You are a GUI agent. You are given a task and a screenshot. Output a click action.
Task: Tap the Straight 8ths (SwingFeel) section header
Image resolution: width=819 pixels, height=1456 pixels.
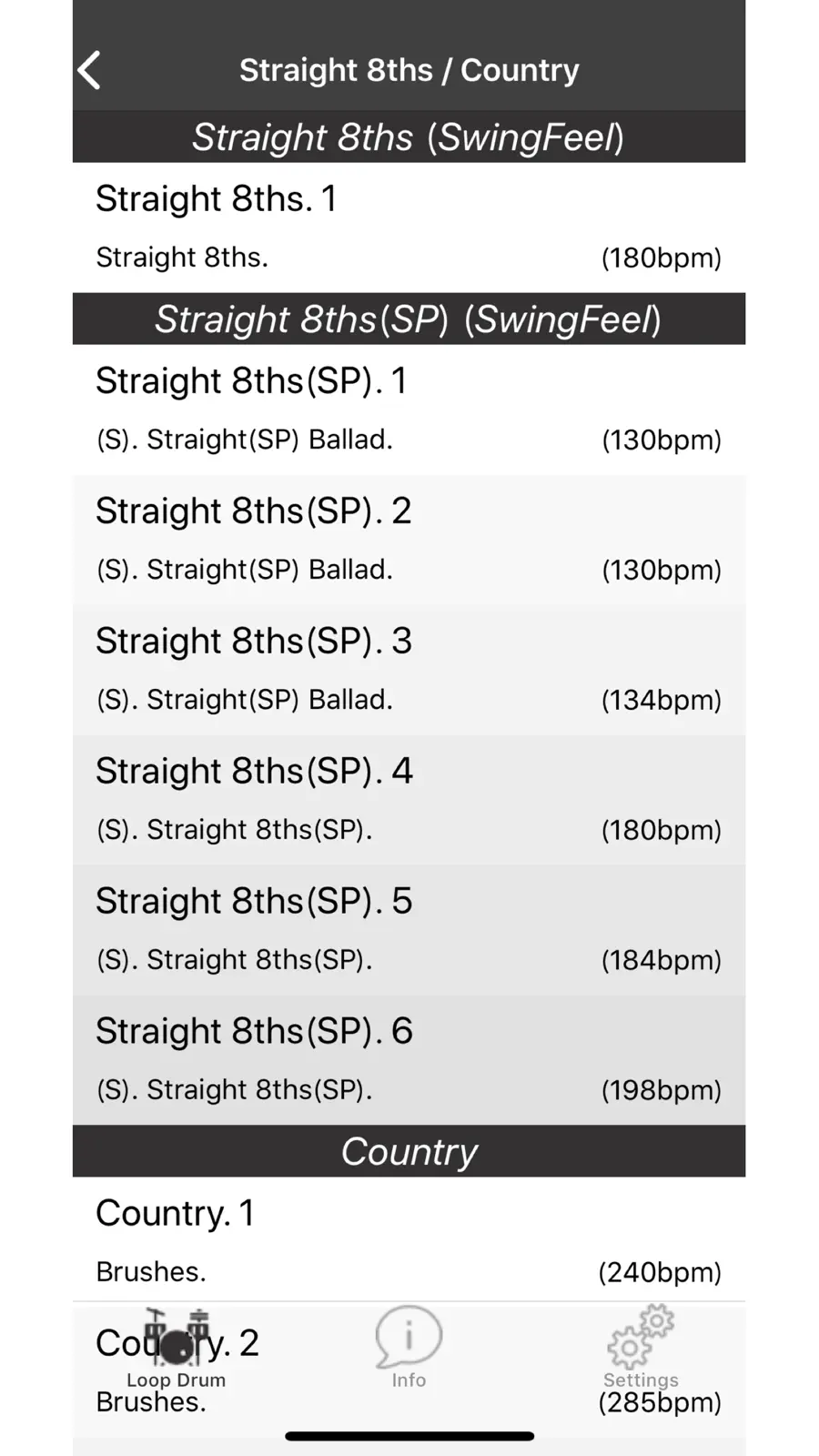(x=409, y=137)
